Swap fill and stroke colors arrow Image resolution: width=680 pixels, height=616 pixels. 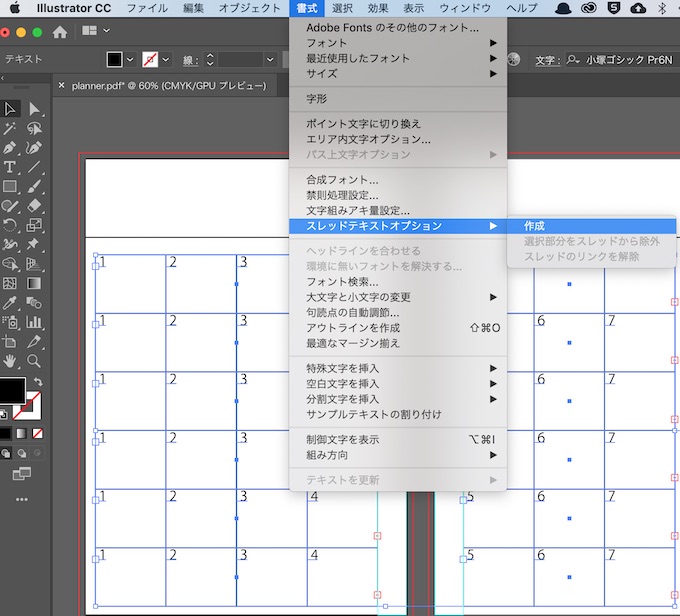(39, 381)
